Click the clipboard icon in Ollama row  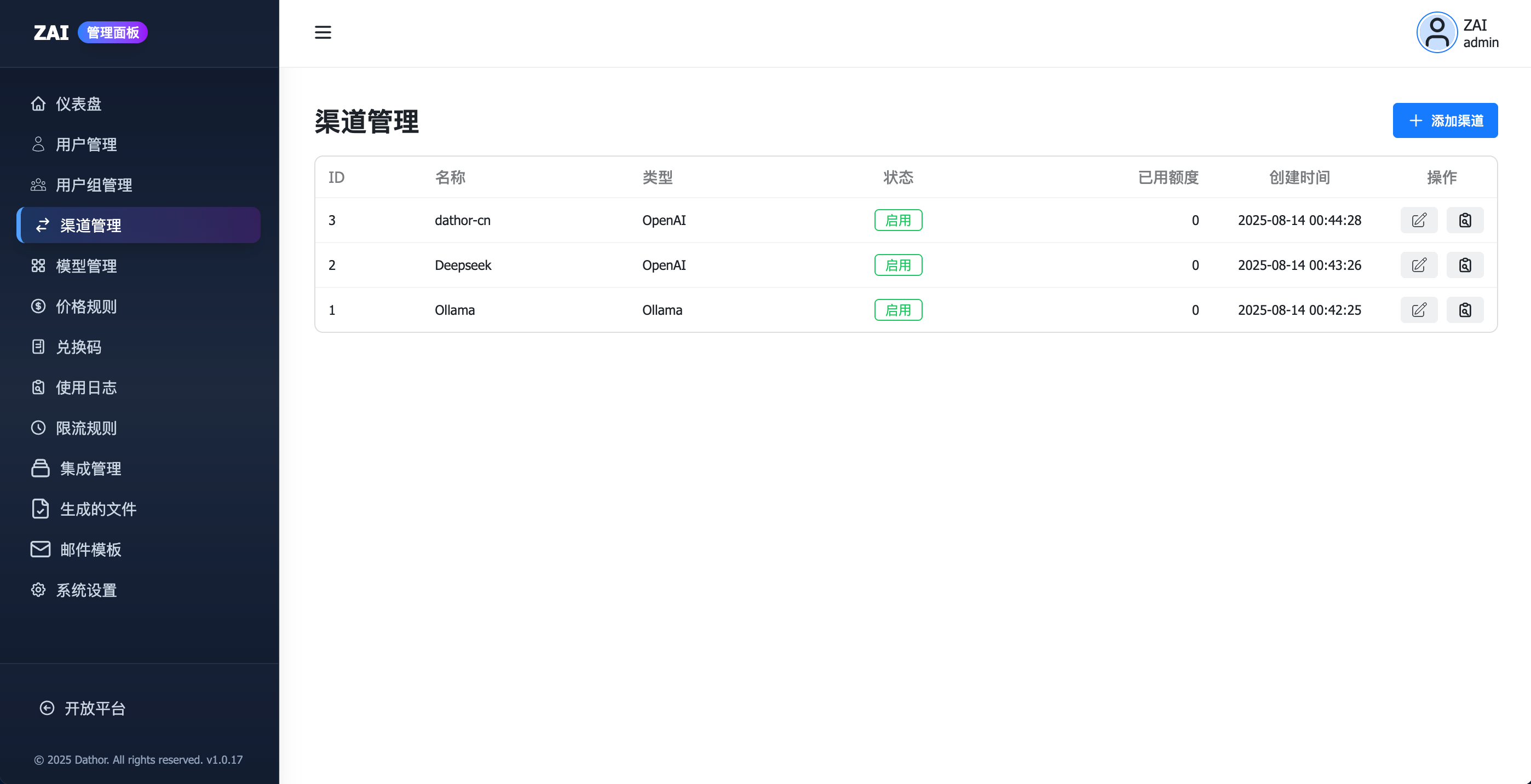(x=1464, y=310)
